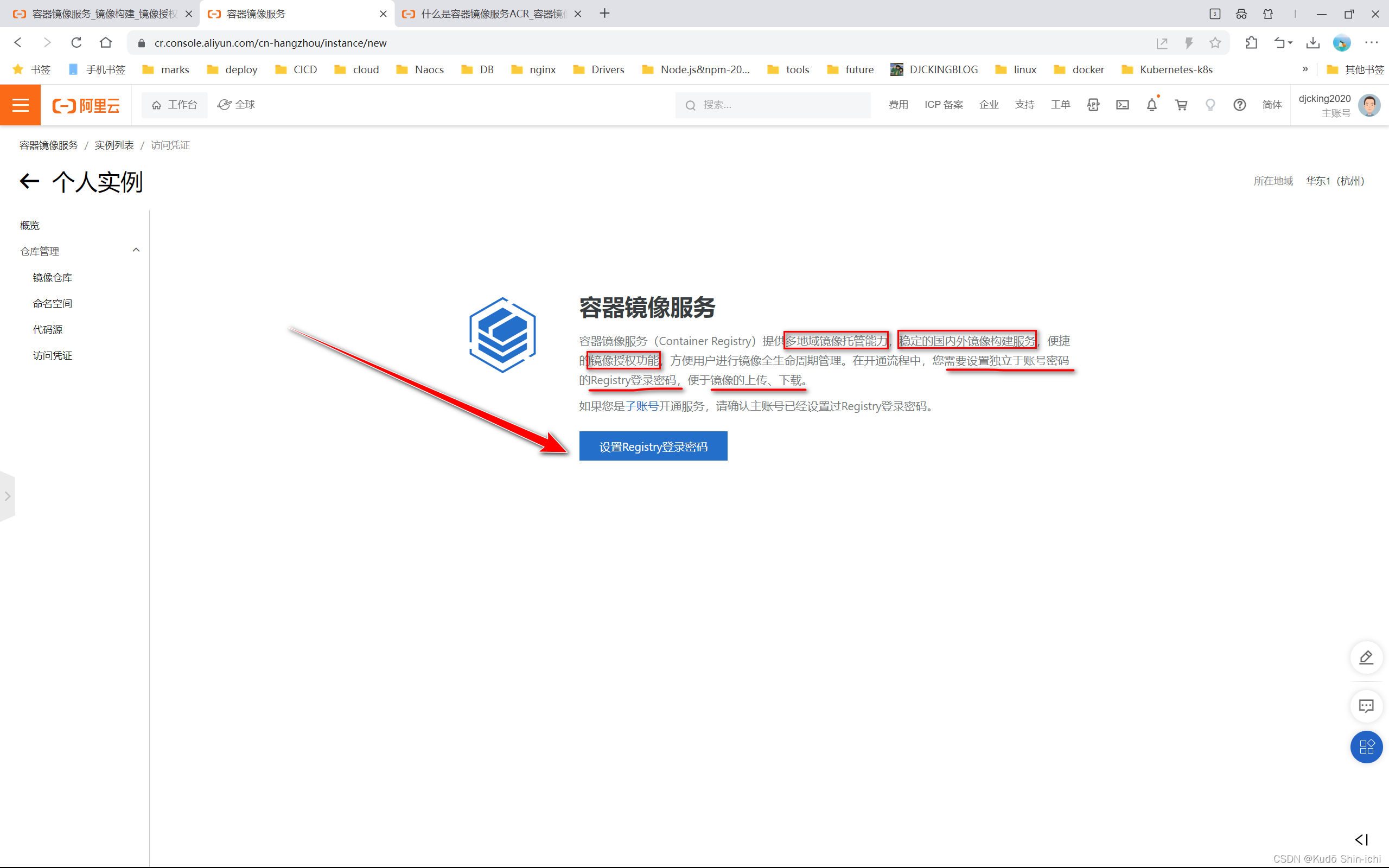
Task: Select 镜像仓库 in the sidebar
Action: (x=52, y=278)
